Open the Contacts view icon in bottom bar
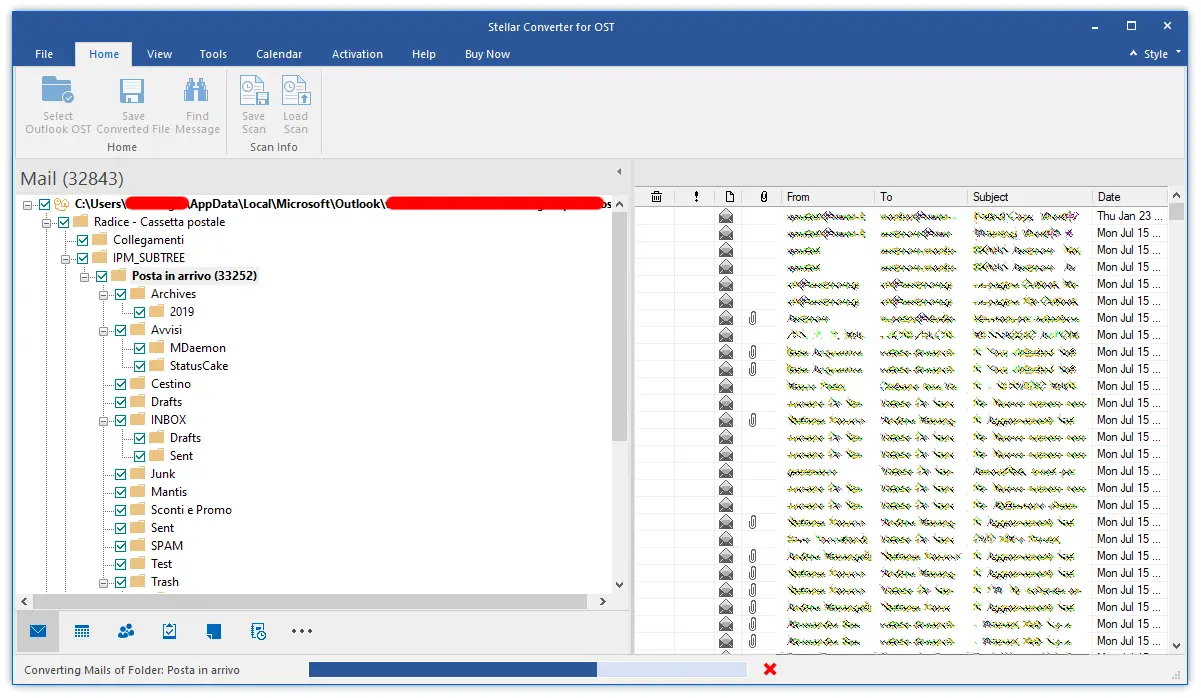Image resolution: width=1201 pixels, height=698 pixels. pos(126,631)
